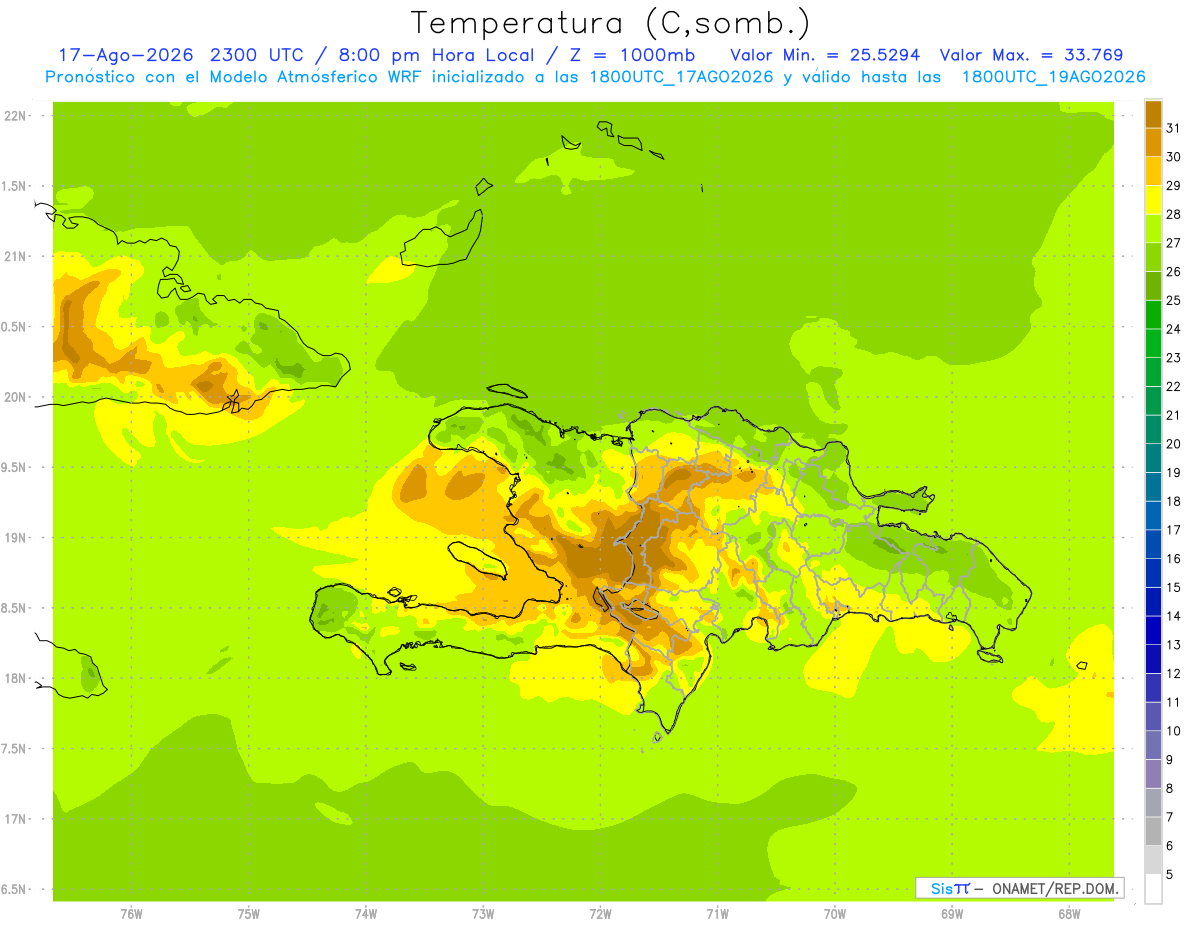Click the blue segment between 15 and 16
Screen dimensions: 1200x927
(1153, 572)
